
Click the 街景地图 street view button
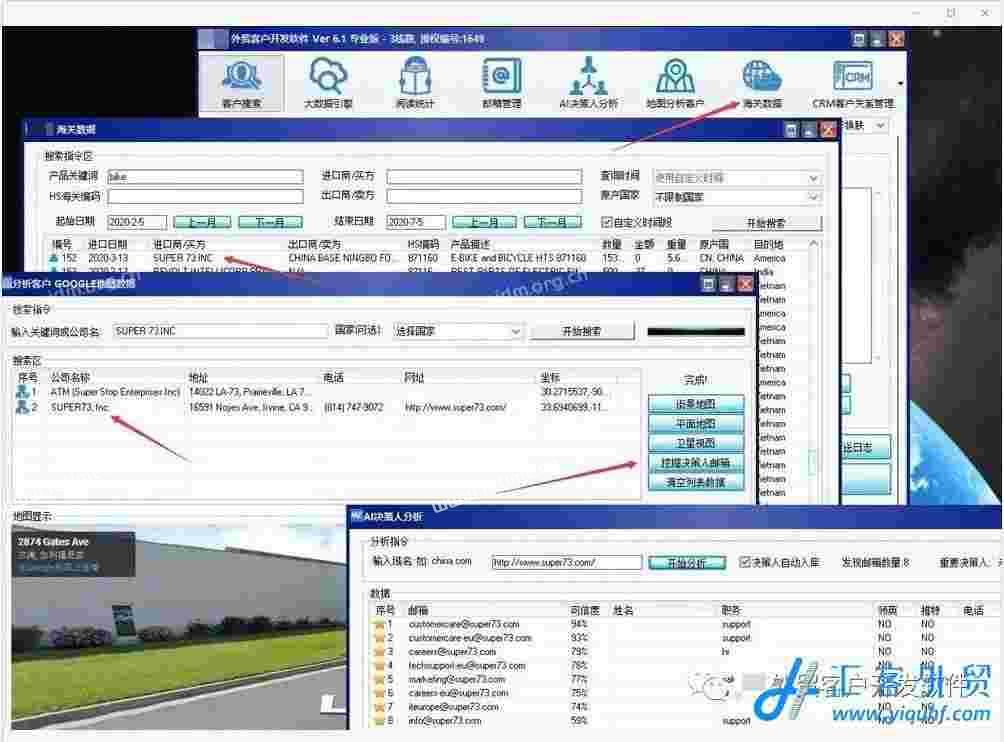(x=696, y=404)
